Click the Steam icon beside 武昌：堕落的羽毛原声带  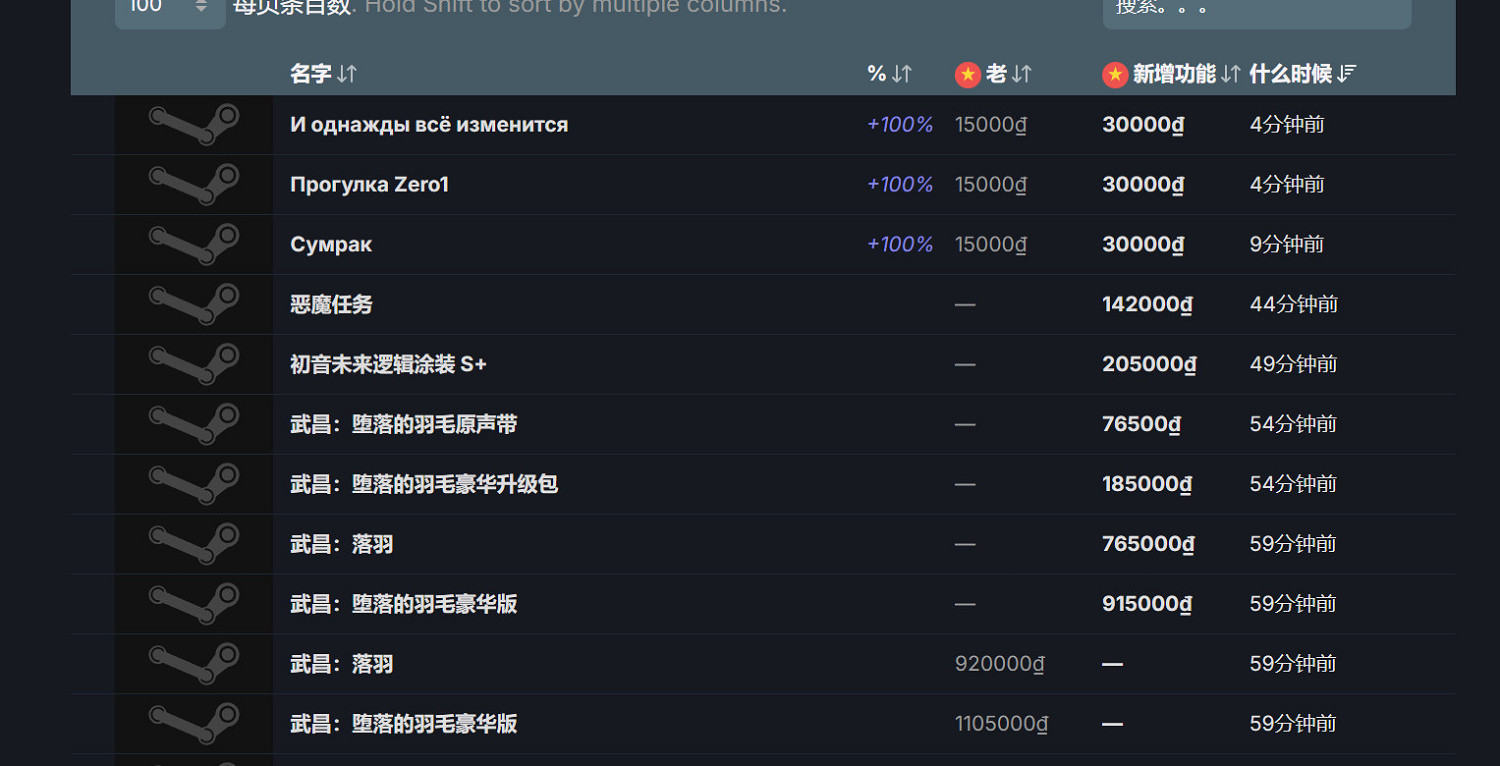point(194,425)
